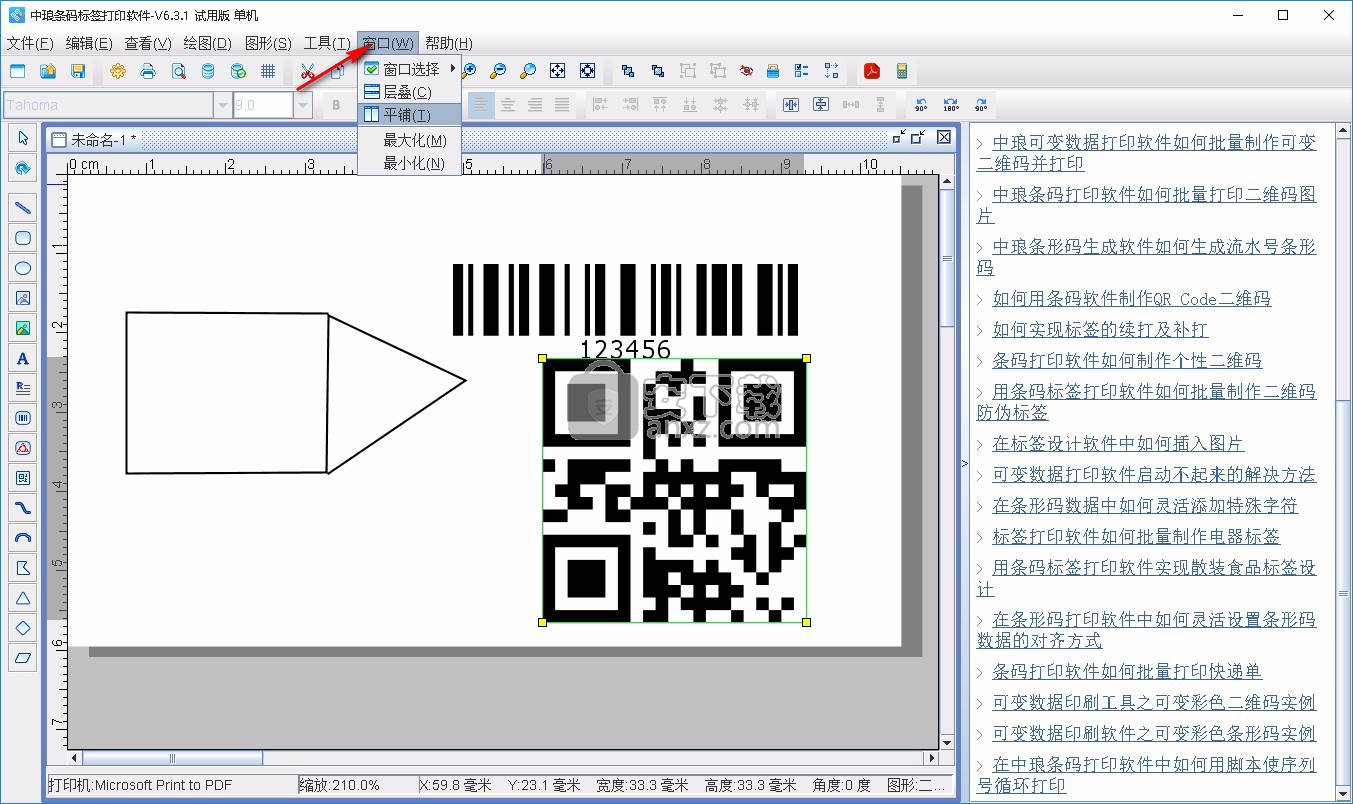This screenshot has height=804, width=1353.
Task: Create a new label document icon
Action: (17, 71)
